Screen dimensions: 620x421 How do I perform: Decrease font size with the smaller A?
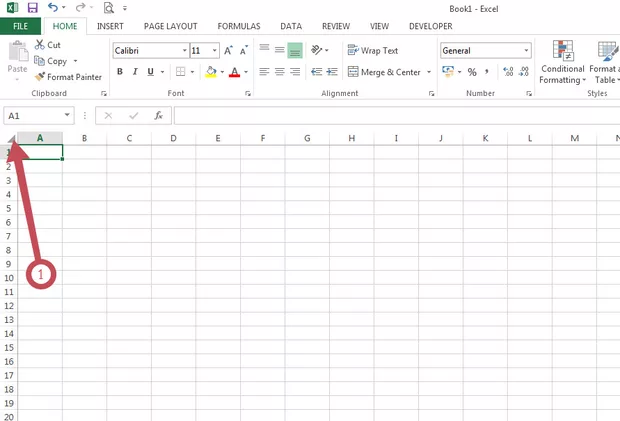tap(244, 51)
